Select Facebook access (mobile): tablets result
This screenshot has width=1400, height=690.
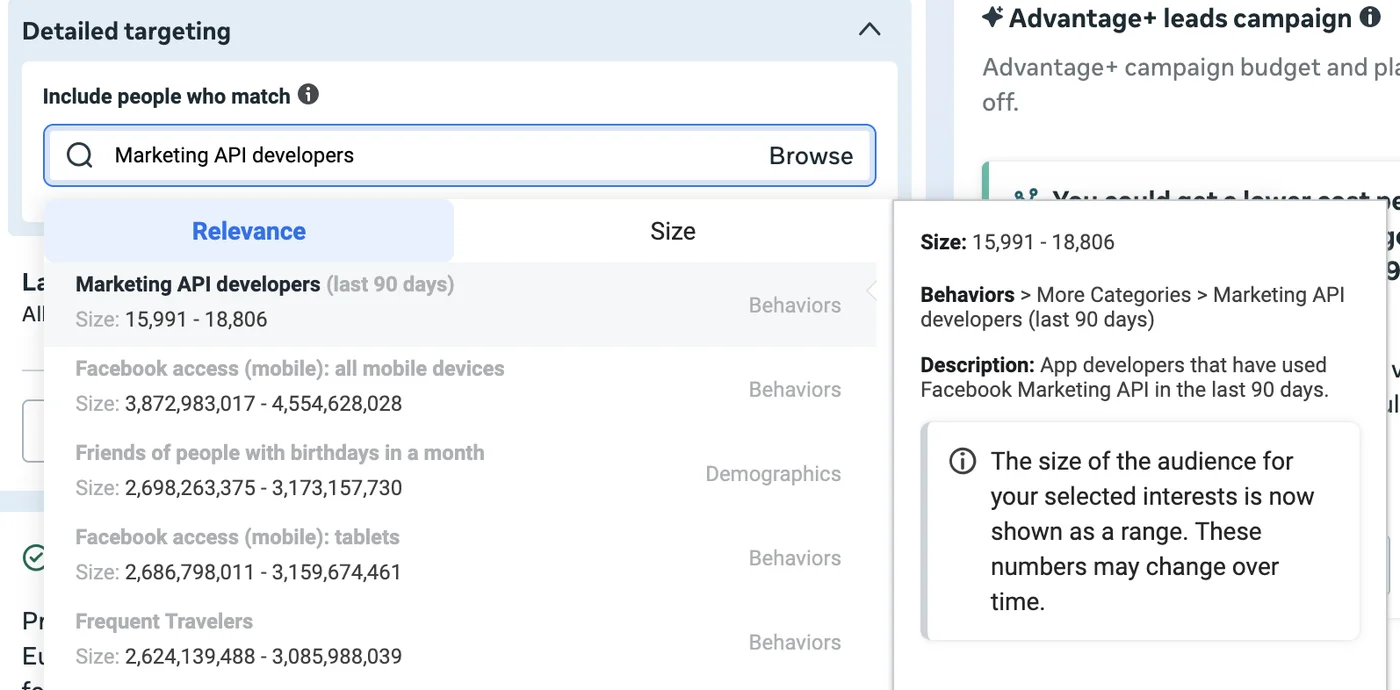coord(461,556)
